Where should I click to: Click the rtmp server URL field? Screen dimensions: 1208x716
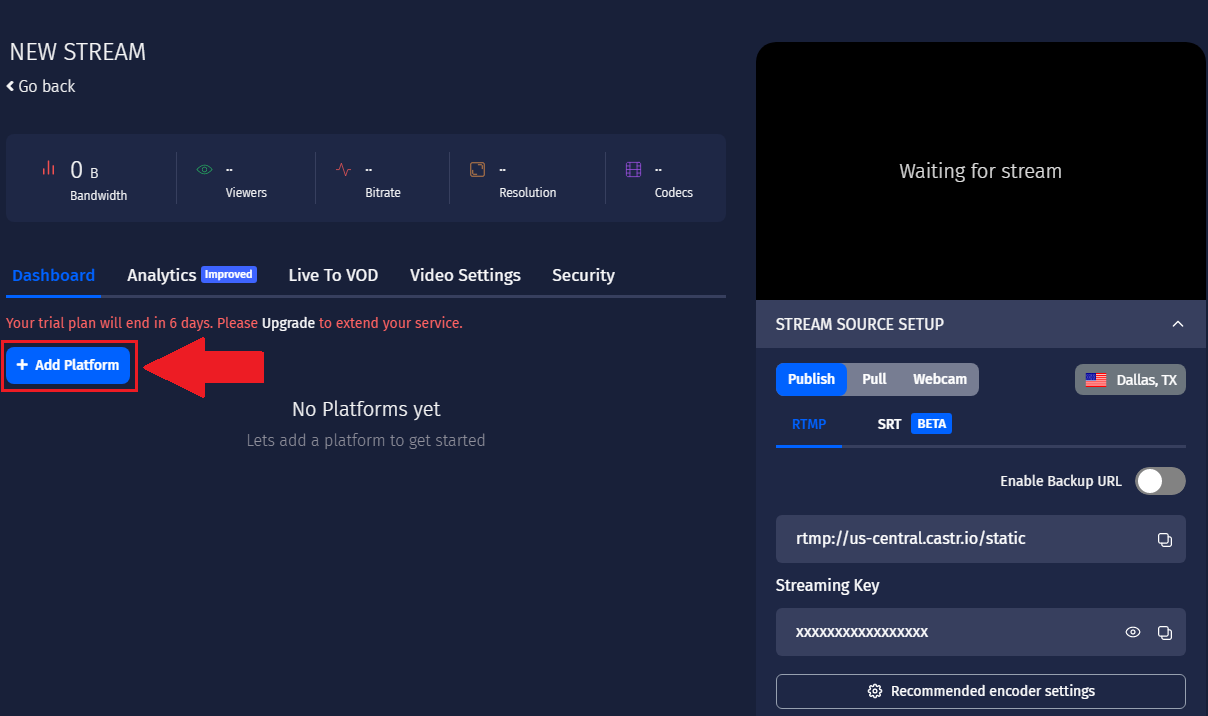coord(981,539)
